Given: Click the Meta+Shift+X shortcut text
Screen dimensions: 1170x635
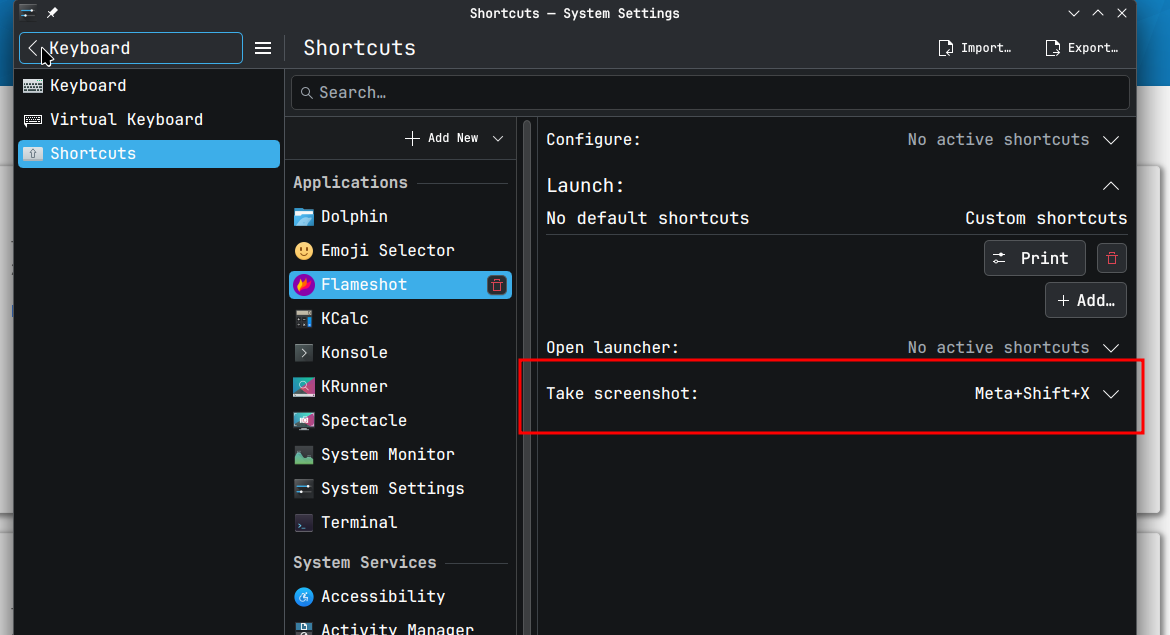Looking at the screenshot, I should point(1032,394).
